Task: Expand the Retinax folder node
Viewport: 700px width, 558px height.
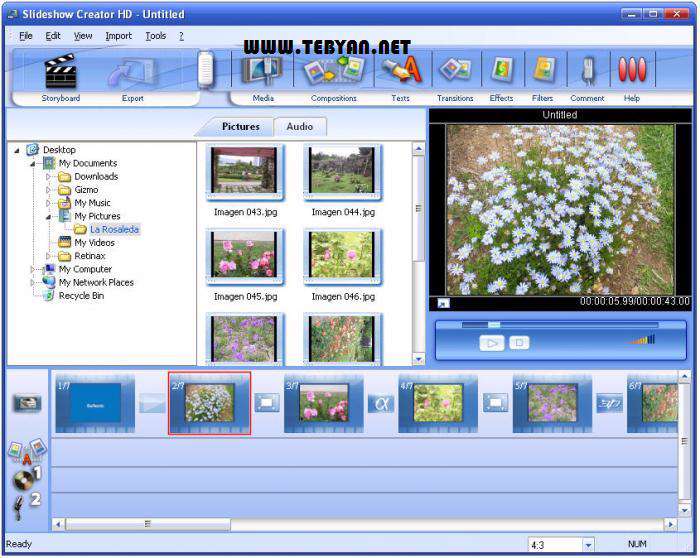Action: pyautogui.click(x=48, y=256)
